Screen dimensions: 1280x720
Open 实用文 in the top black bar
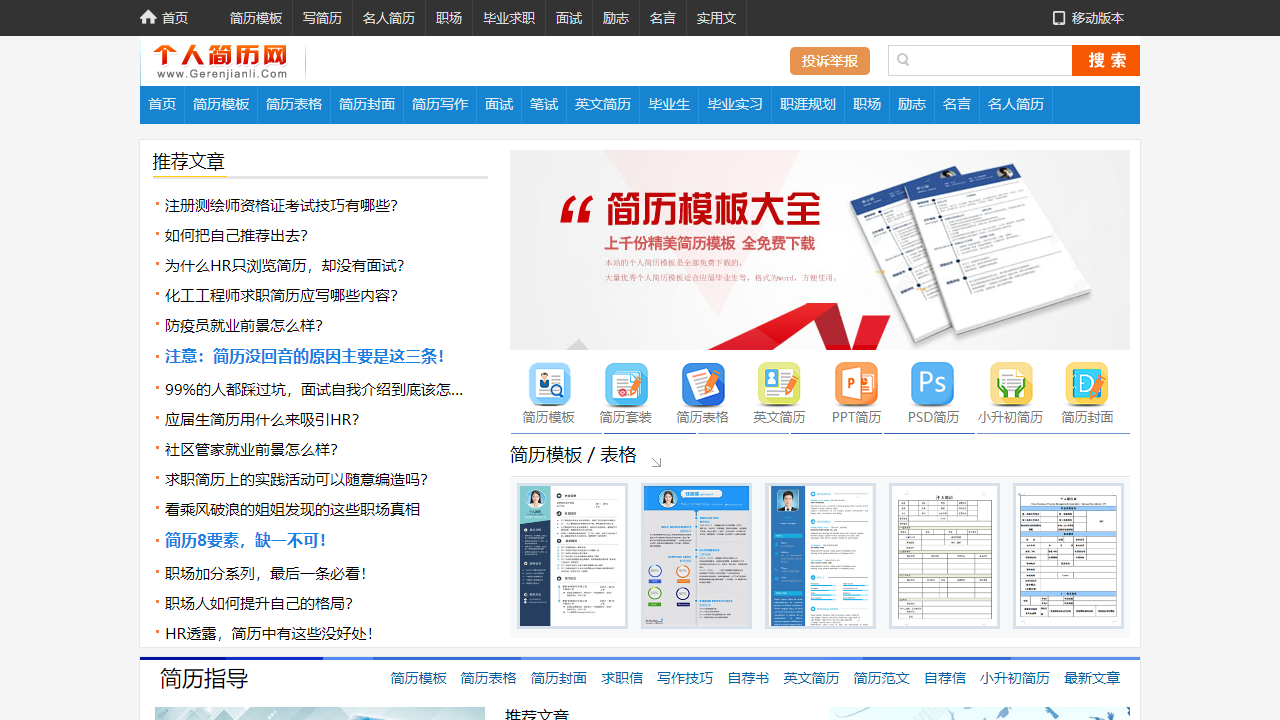click(716, 18)
